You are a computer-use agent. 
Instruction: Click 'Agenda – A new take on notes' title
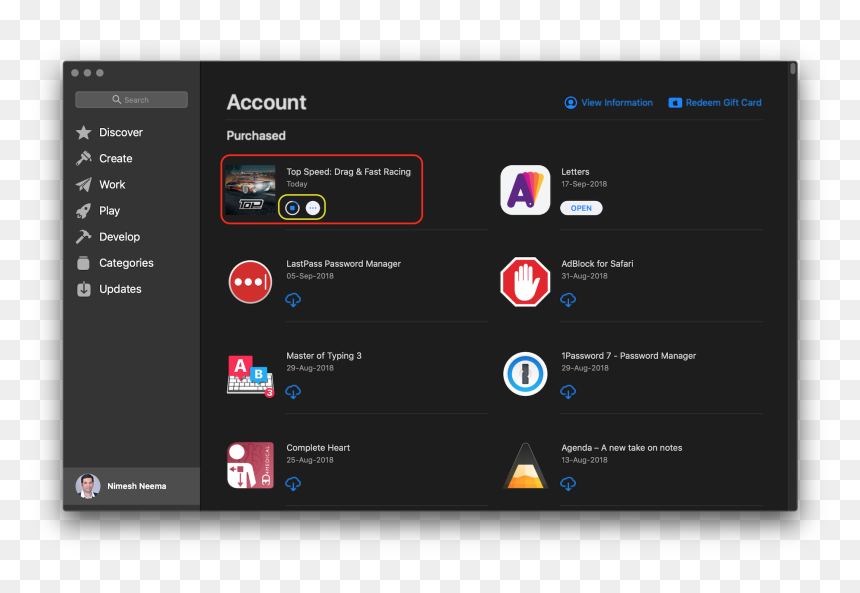coord(621,448)
